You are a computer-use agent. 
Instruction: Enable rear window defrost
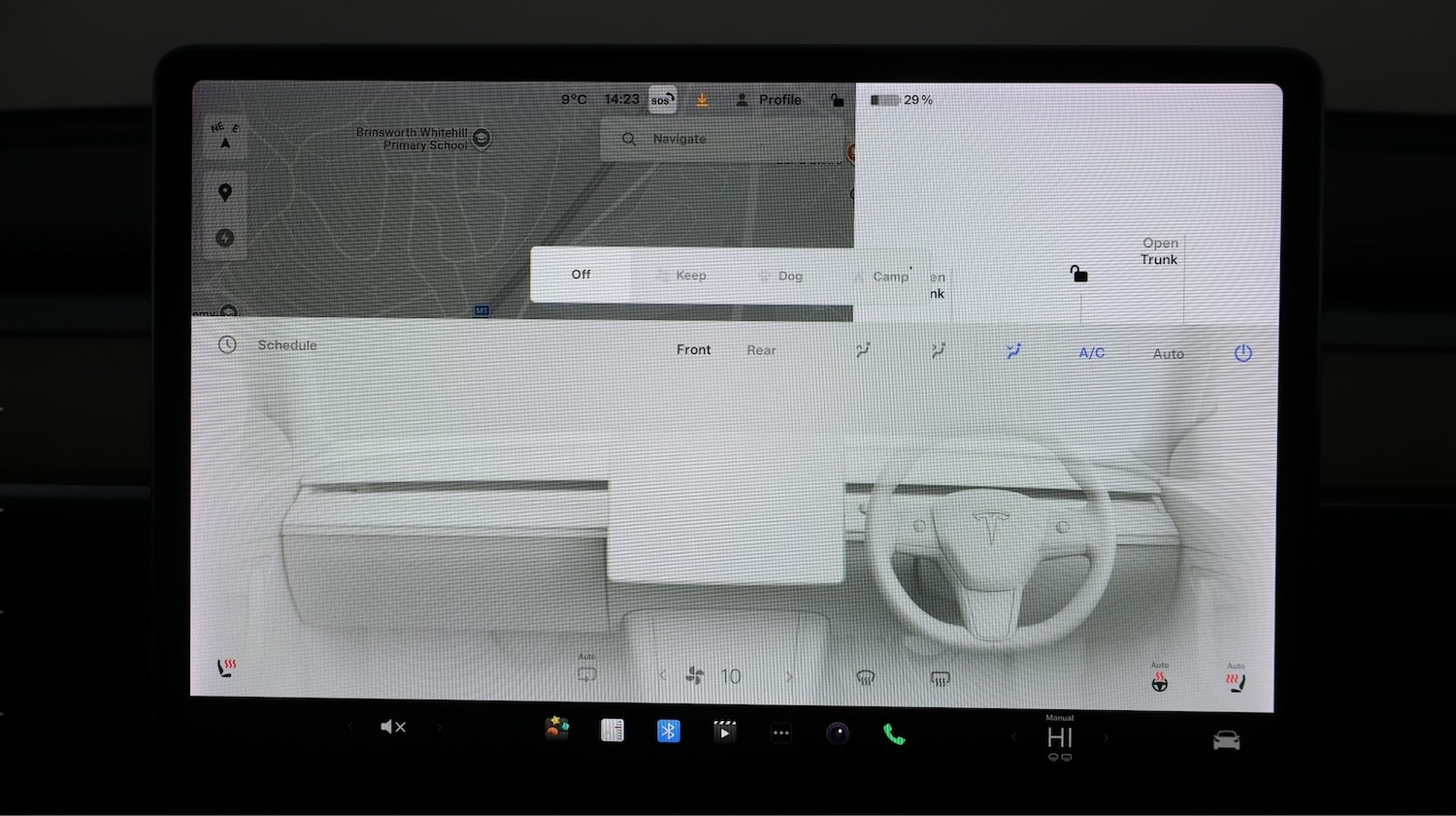click(x=940, y=679)
